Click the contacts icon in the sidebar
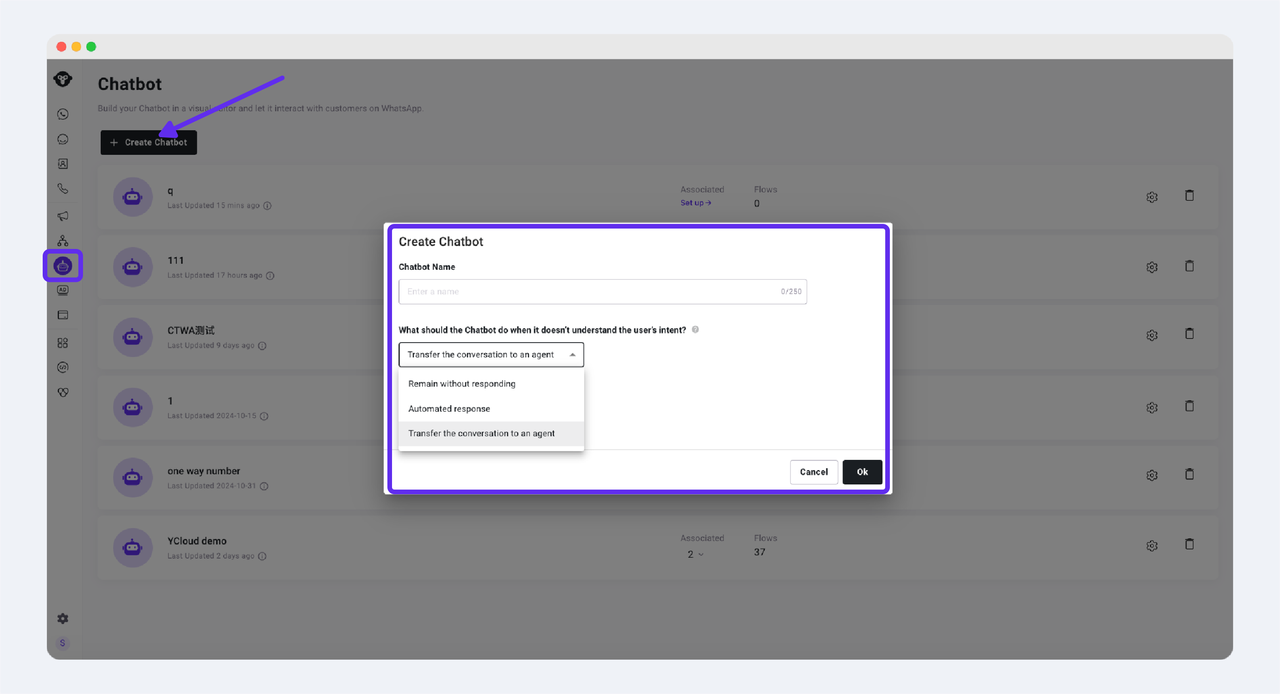The width and height of the screenshot is (1280, 694). point(63,164)
